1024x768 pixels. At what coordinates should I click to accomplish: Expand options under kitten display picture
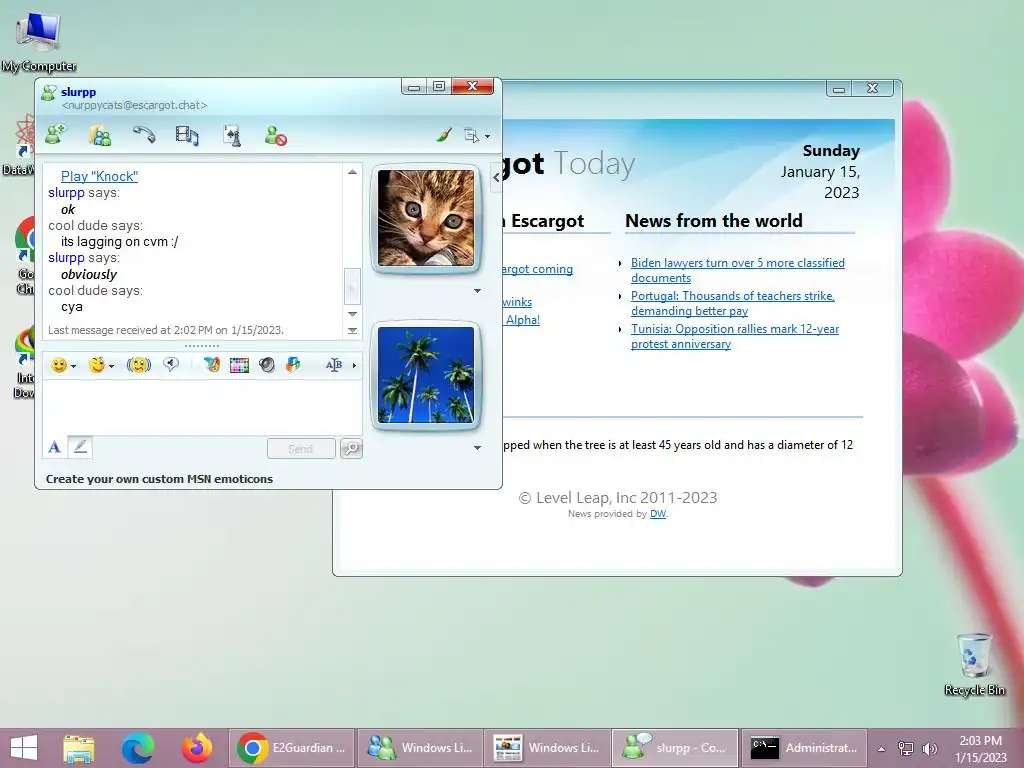click(x=477, y=291)
